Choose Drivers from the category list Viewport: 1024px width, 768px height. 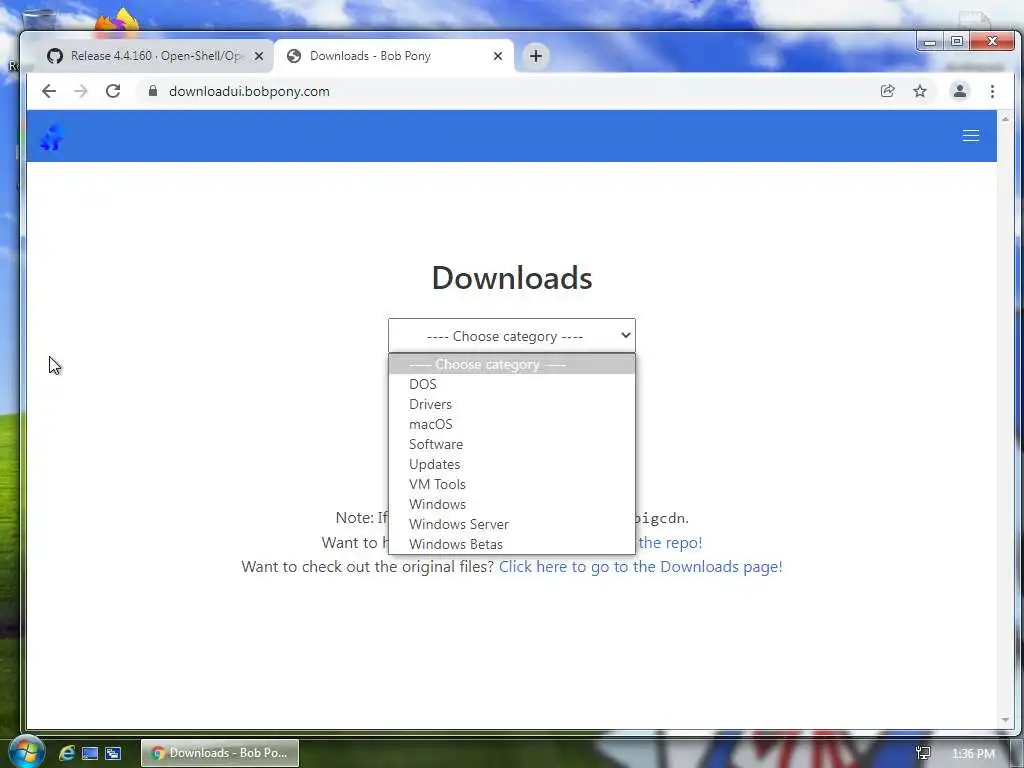click(511, 404)
